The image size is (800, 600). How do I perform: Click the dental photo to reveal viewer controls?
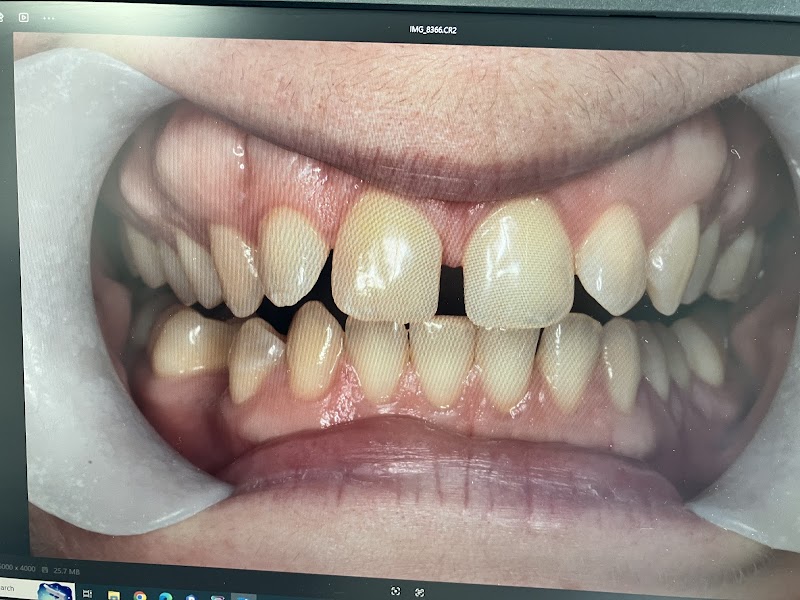pos(400,300)
